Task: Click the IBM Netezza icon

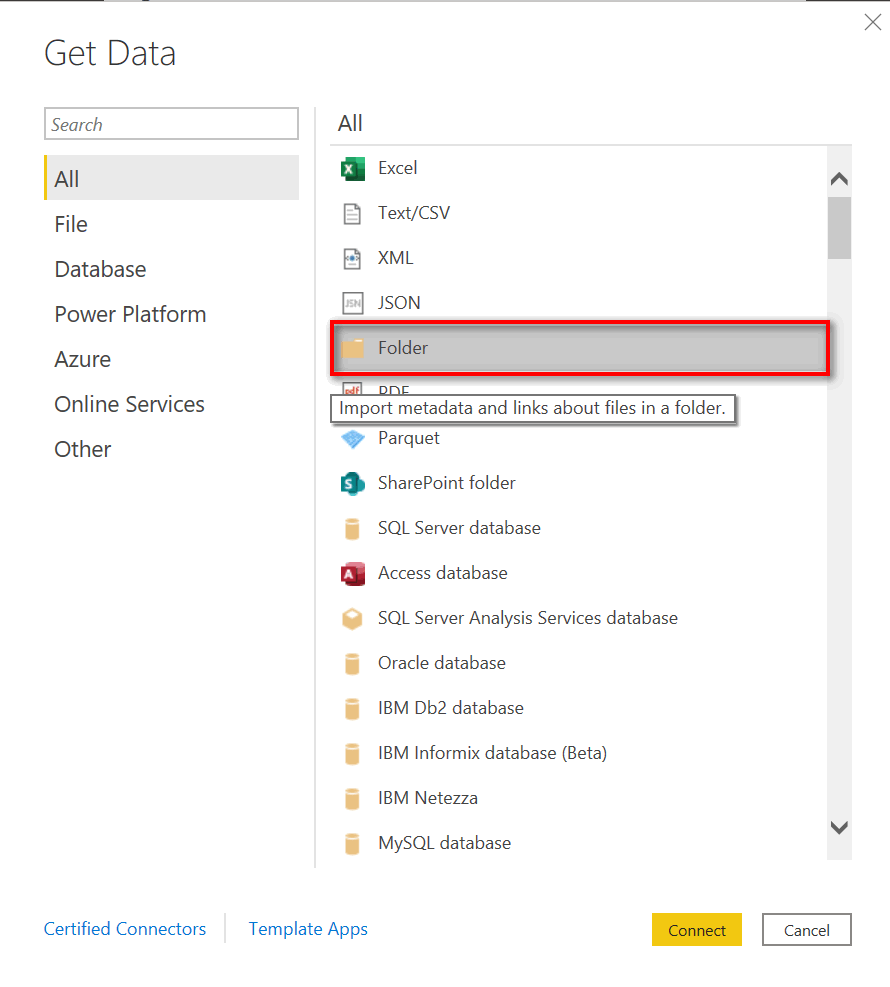Action: [352, 799]
